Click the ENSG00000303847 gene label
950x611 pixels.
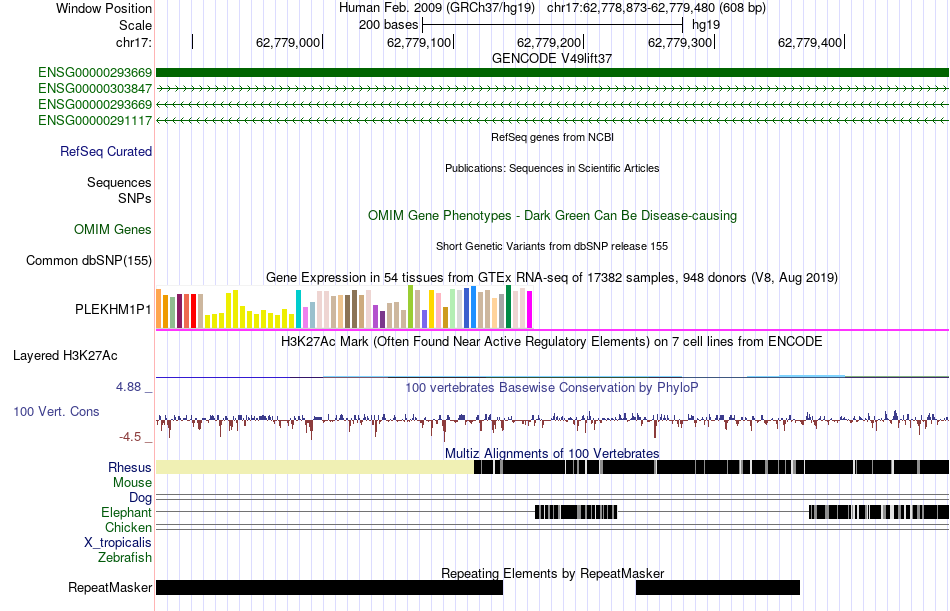[95, 88]
